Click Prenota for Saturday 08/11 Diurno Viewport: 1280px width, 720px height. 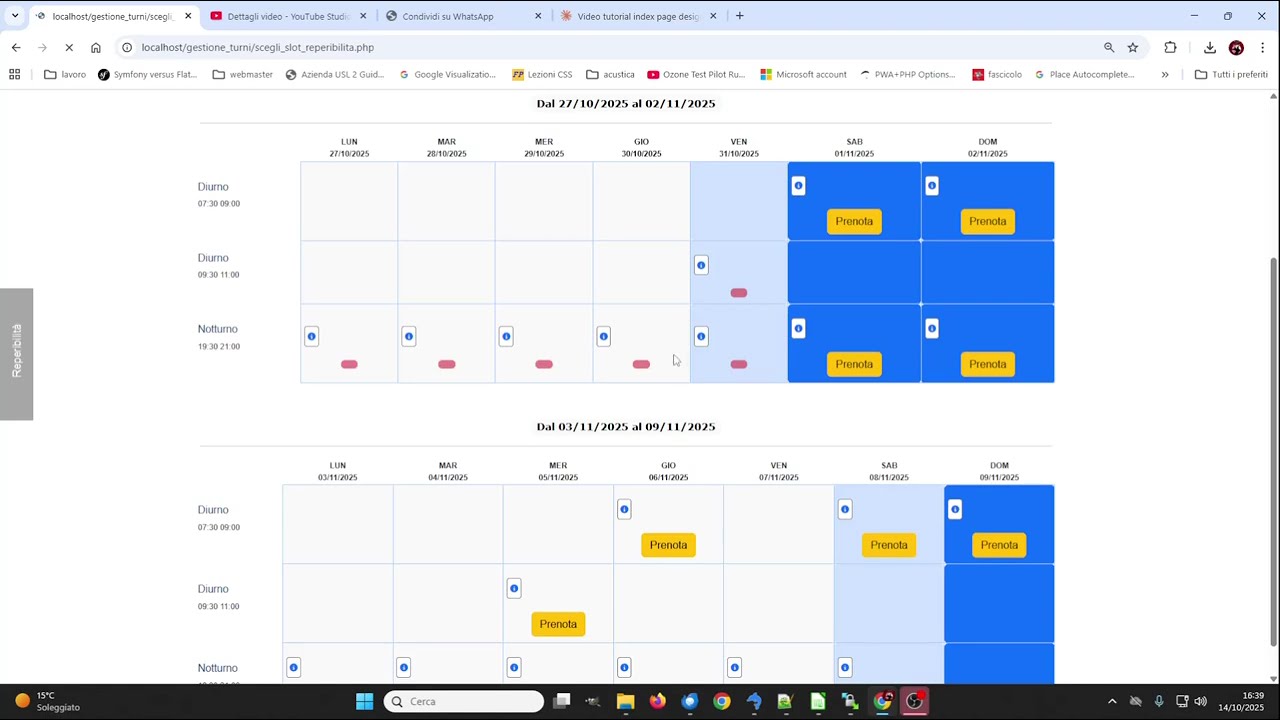point(889,545)
